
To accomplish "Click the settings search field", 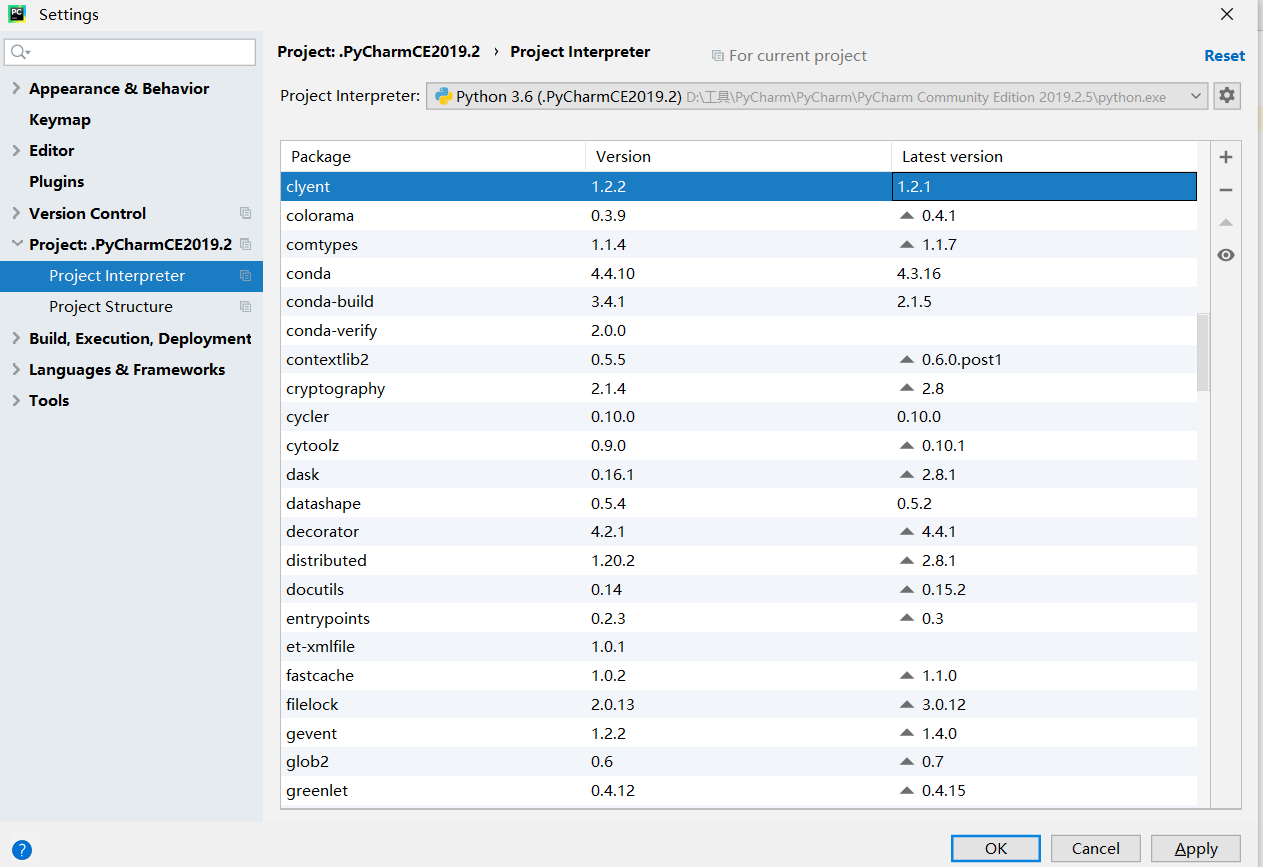I will click(131, 52).
